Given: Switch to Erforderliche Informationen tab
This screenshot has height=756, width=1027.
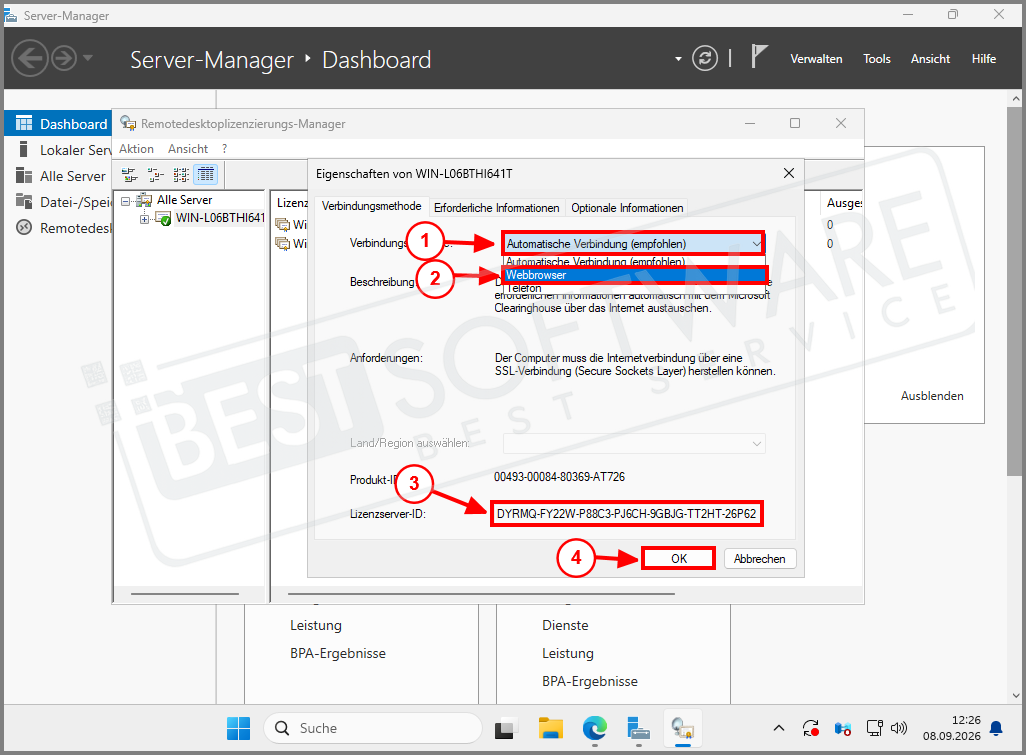Looking at the screenshot, I should [x=496, y=208].
